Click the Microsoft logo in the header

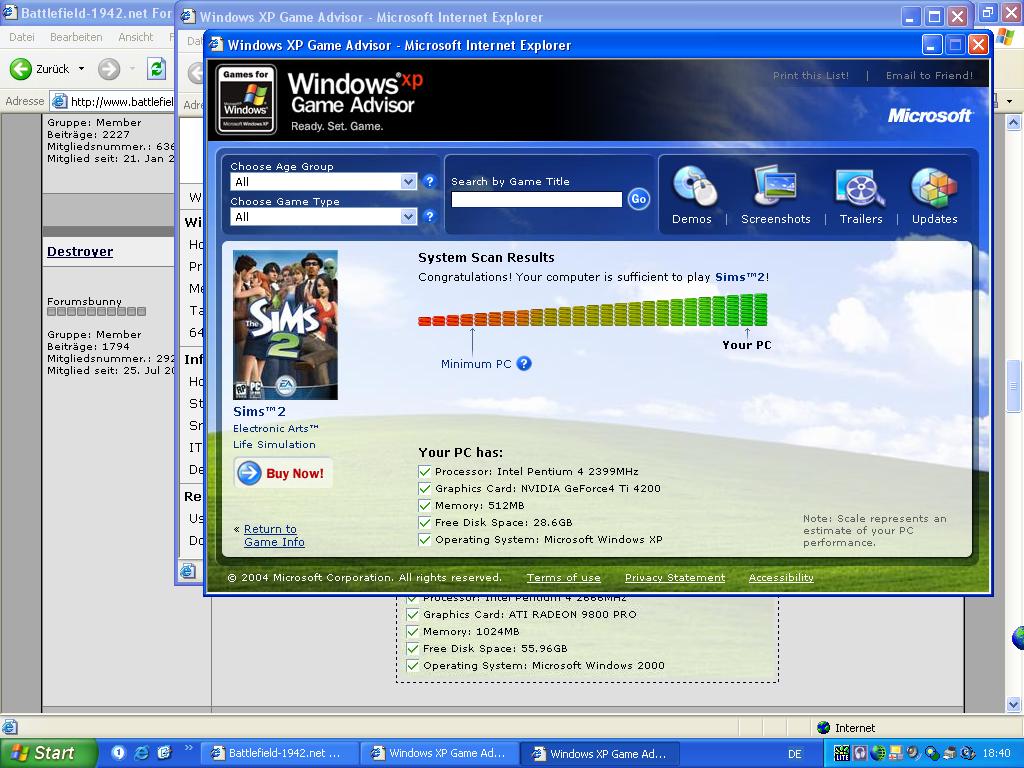[929, 116]
